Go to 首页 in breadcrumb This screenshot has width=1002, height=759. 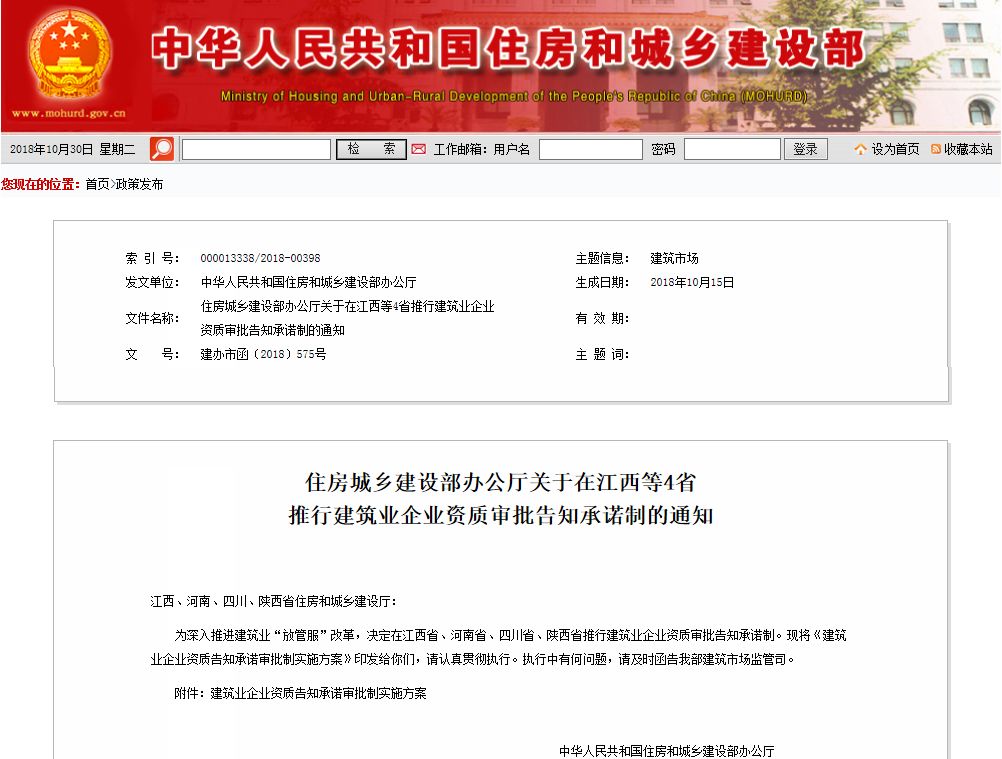[x=97, y=184]
